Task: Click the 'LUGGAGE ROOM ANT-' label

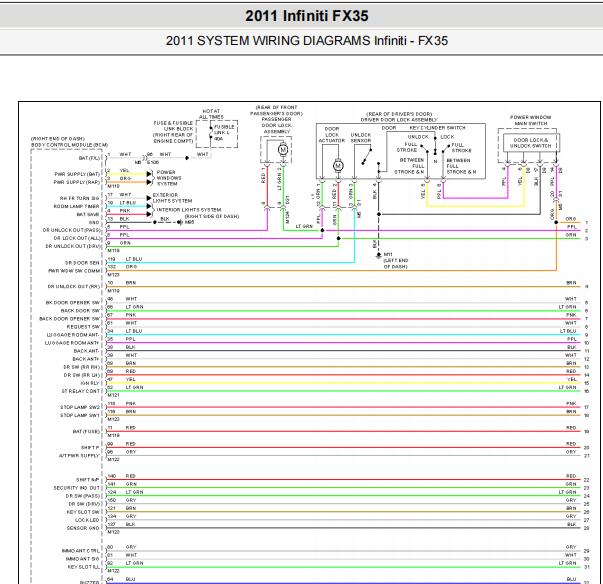Action: [73, 335]
